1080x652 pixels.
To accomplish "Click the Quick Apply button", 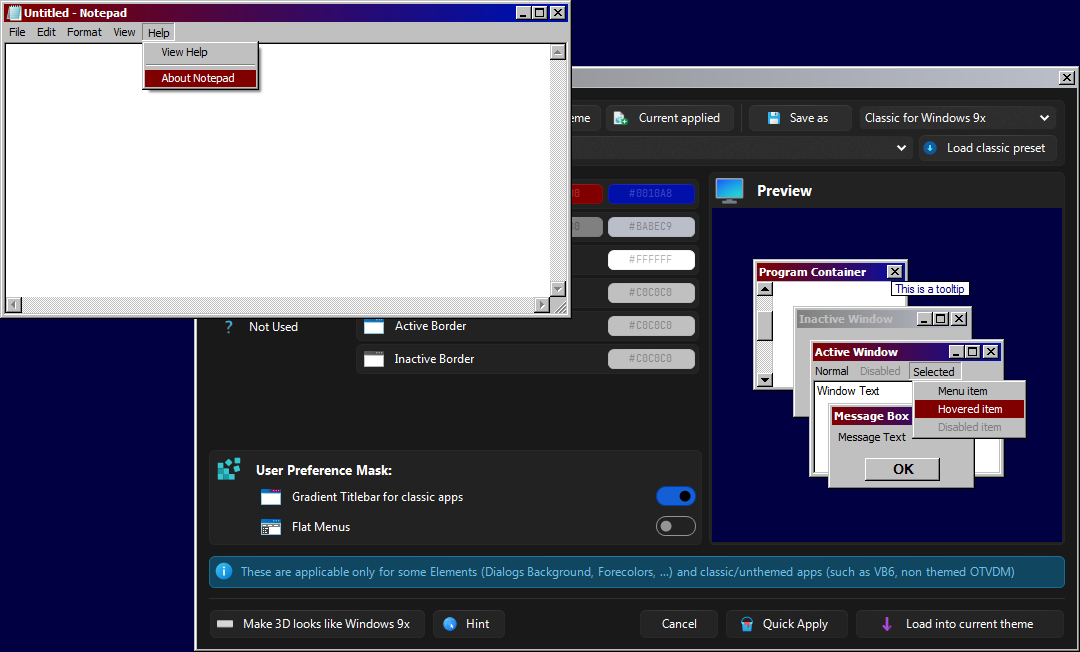I will pyautogui.click(x=787, y=624).
